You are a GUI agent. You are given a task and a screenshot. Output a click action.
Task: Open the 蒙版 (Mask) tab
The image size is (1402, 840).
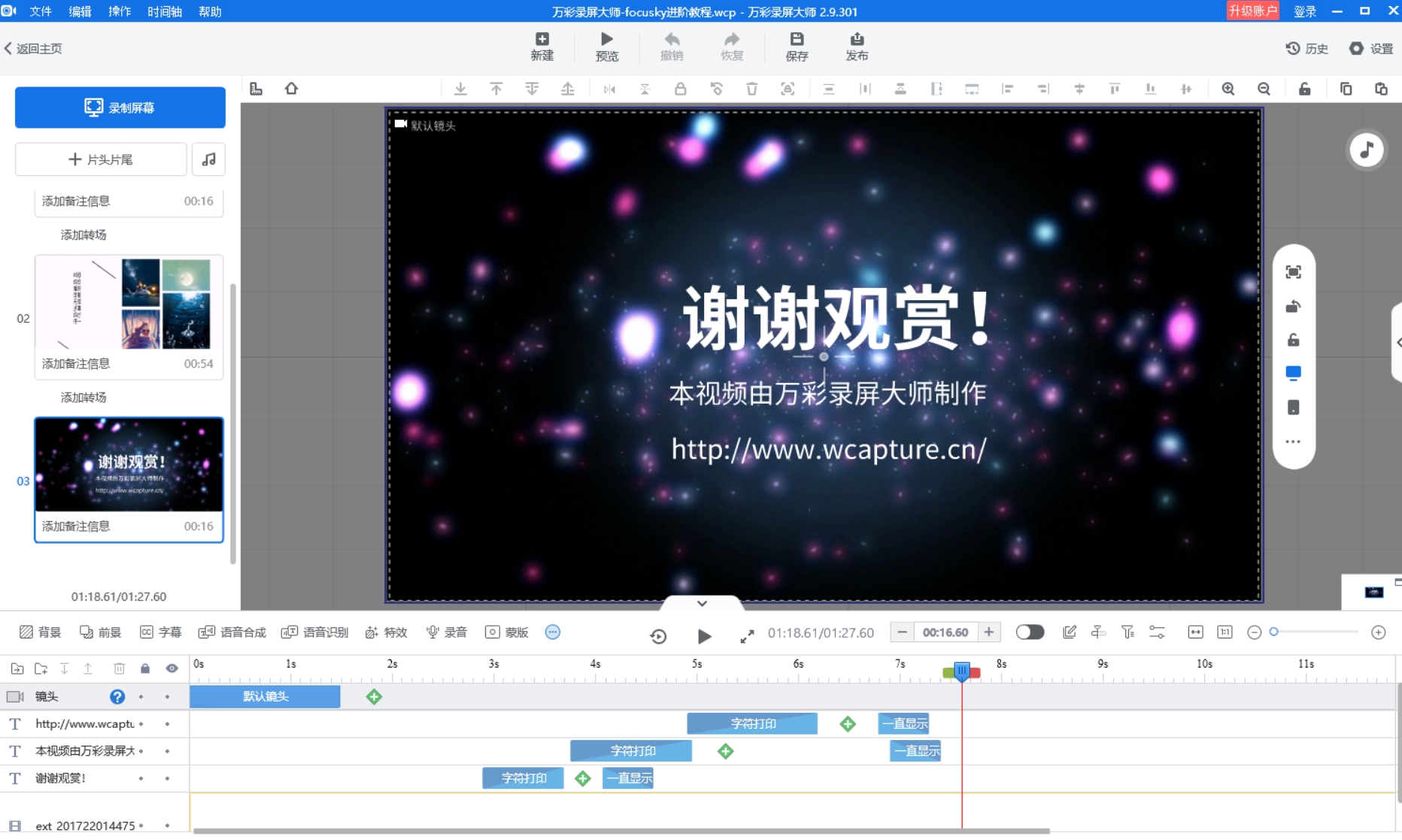pos(507,632)
